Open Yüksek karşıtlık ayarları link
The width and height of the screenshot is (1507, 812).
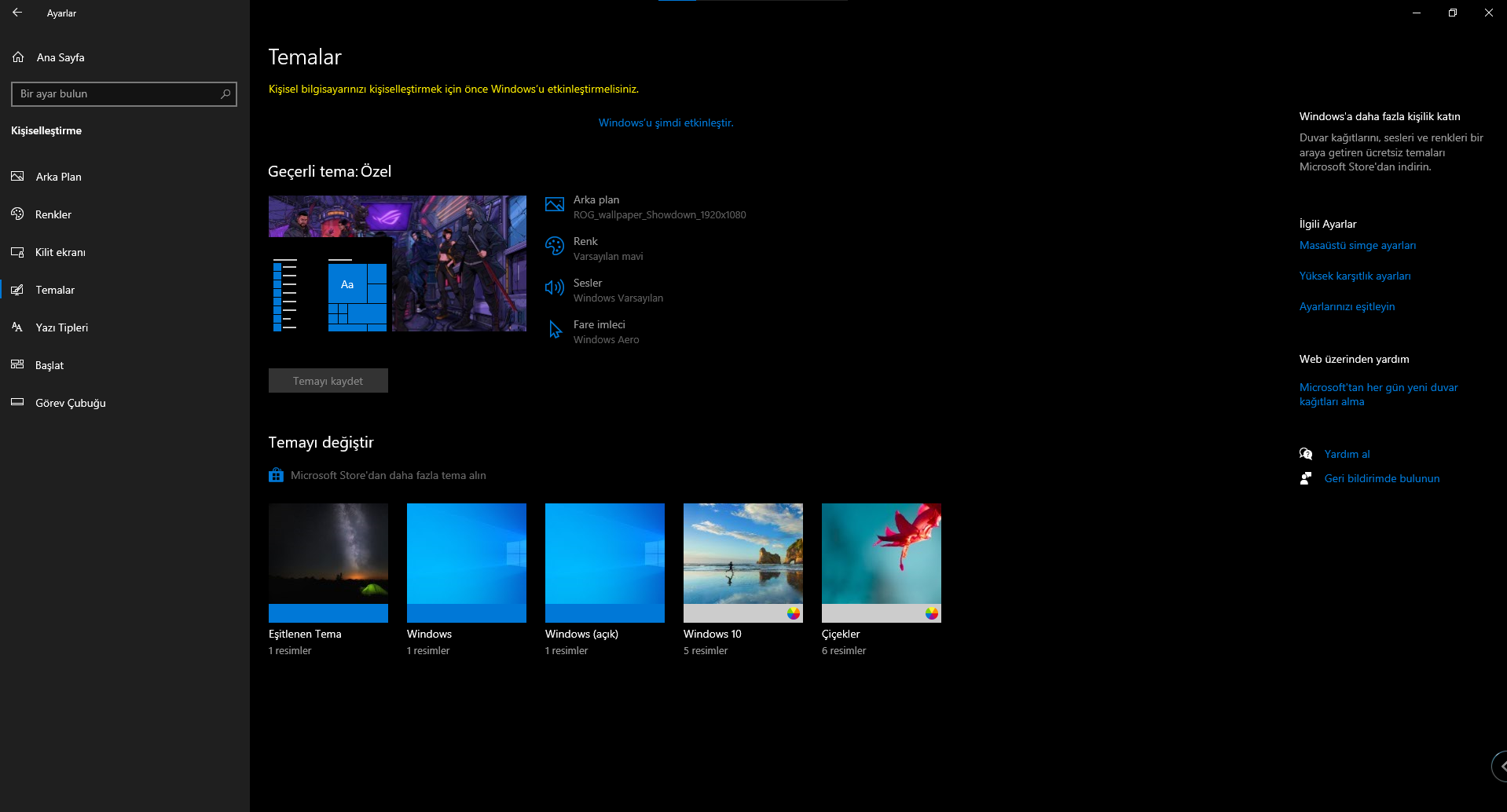tap(1355, 276)
